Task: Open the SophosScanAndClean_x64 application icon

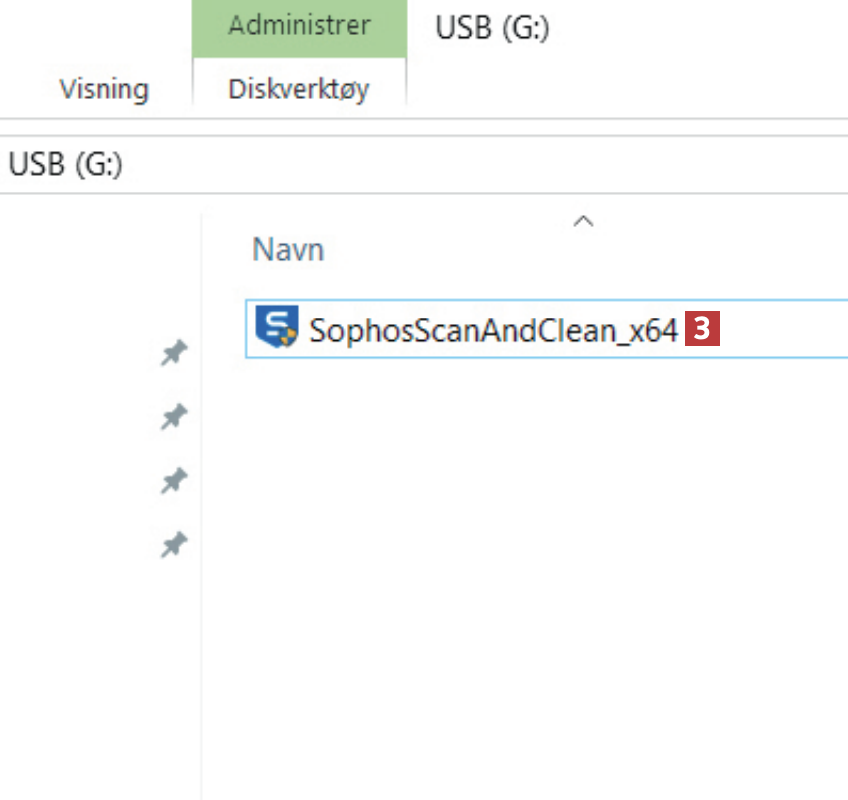Action: 276,328
